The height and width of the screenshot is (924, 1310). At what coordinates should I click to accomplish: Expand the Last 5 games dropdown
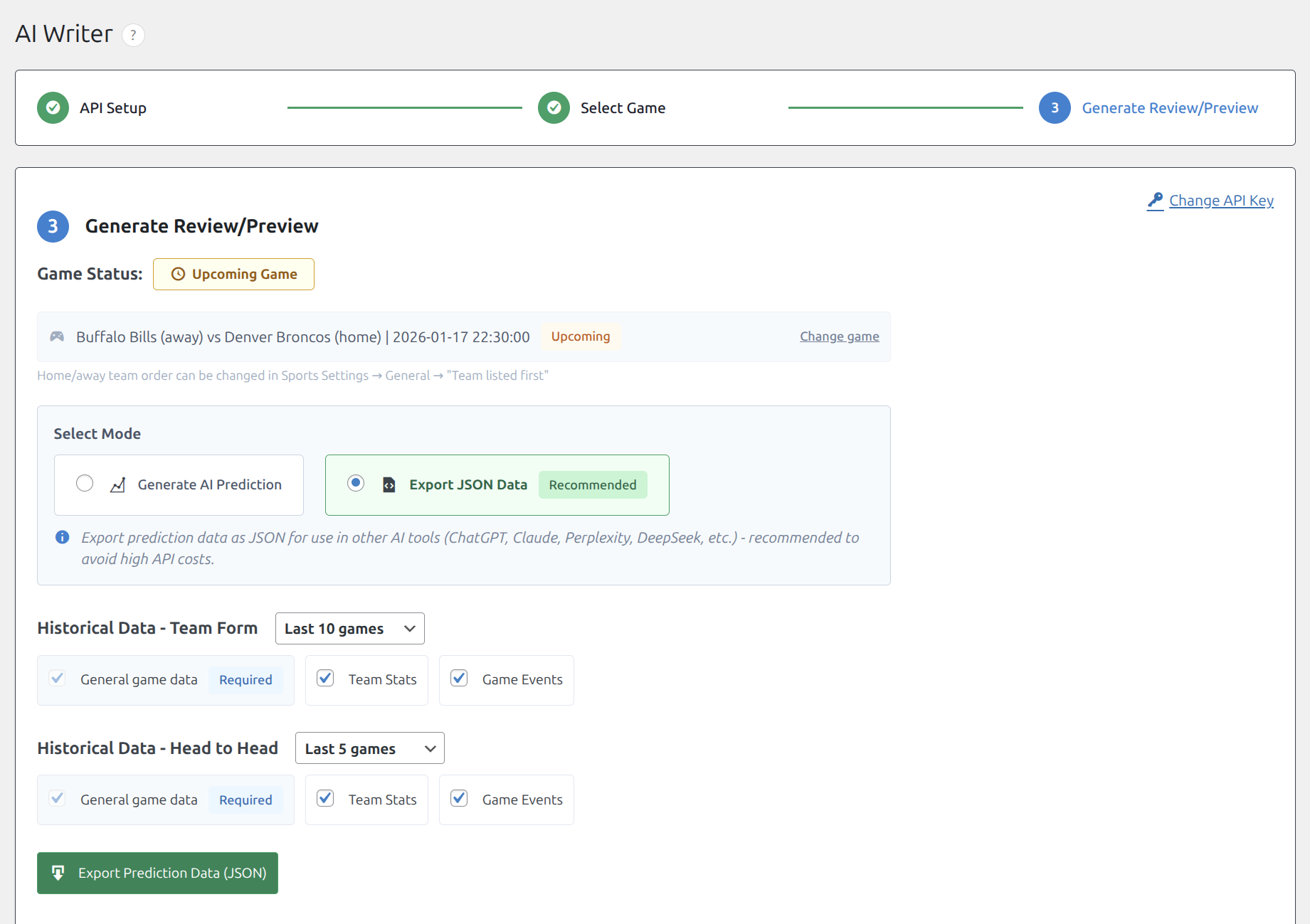(x=369, y=748)
